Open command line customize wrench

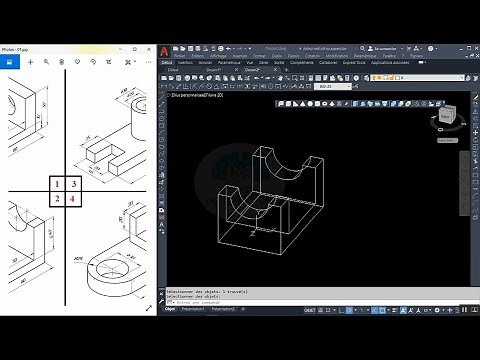point(162,302)
